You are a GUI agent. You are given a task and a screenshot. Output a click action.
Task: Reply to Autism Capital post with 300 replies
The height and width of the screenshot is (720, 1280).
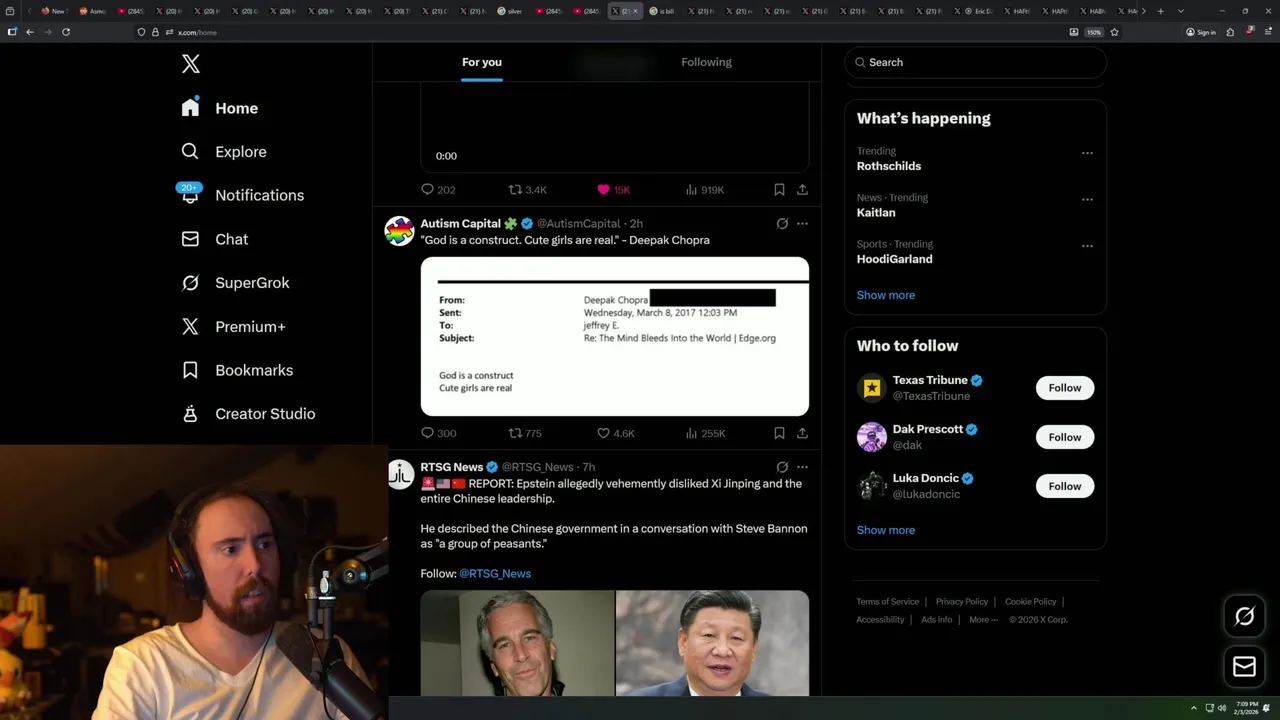(x=438, y=433)
